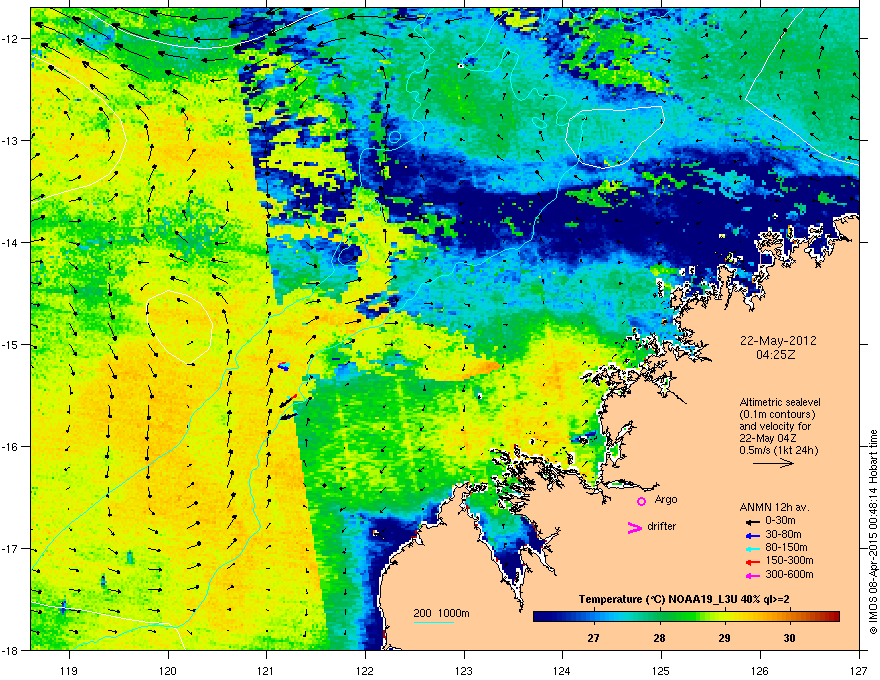Click the dark red end of temperature colorbar
The height and width of the screenshot is (680, 880).
834,616
